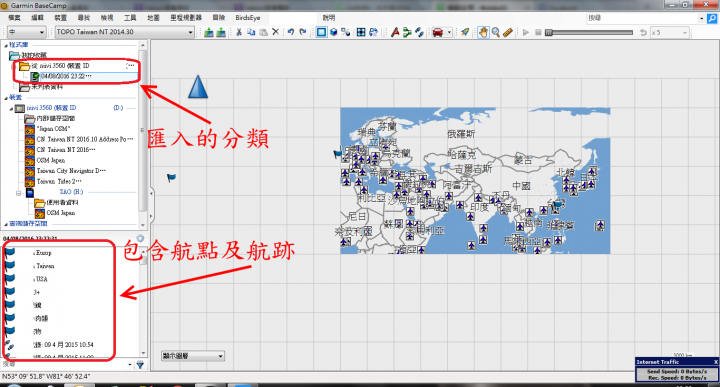Screen dimensions: 720x387
Task: Click the playback loop arrow icon
Action: 643,32
